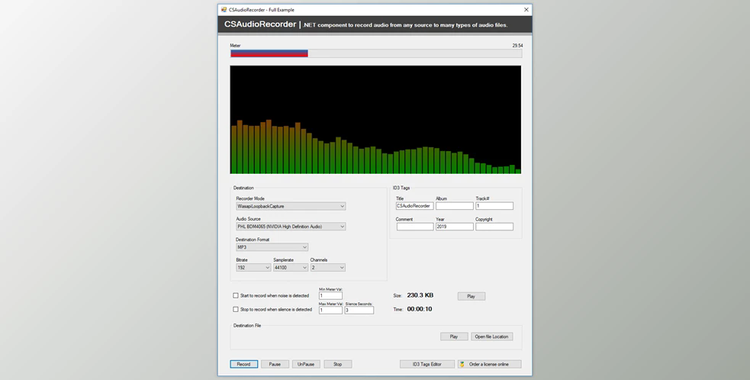Image resolution: width=750 pixels, height=380 pixels.
Task: Stop the recording
Action: (338, 364)
